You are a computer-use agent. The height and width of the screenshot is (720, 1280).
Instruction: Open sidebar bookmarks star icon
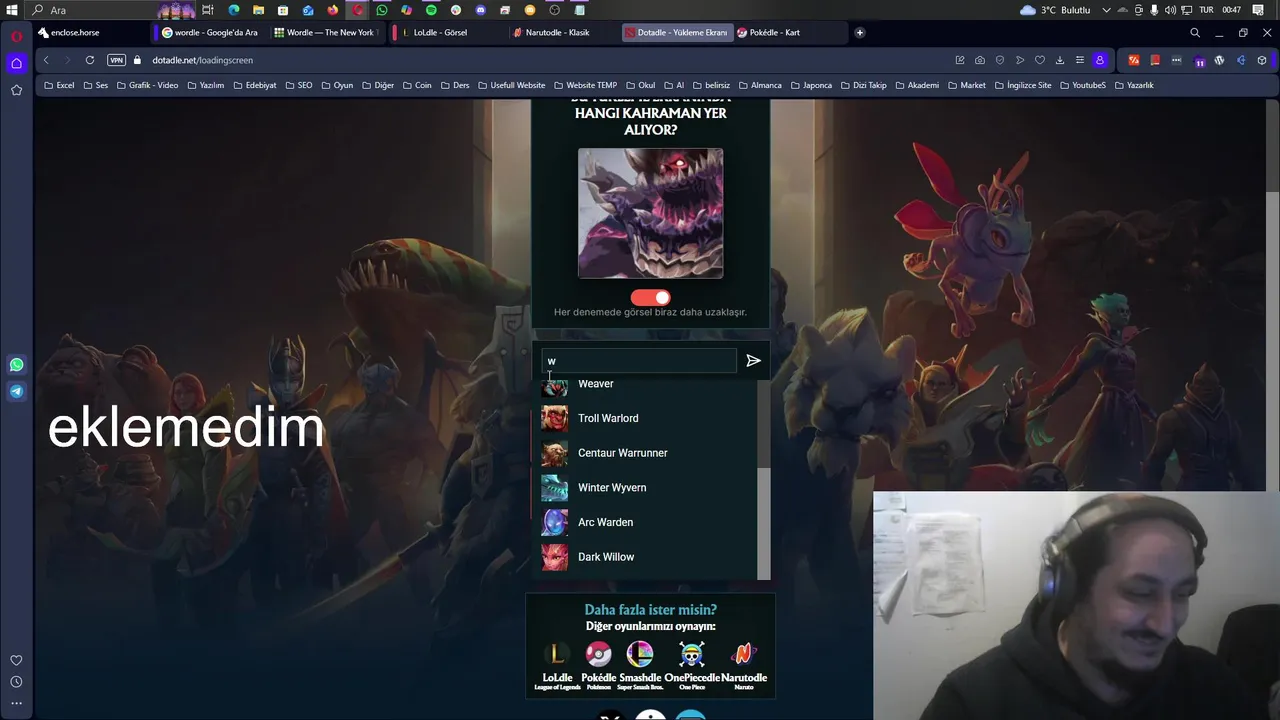[x=16, y=90]
